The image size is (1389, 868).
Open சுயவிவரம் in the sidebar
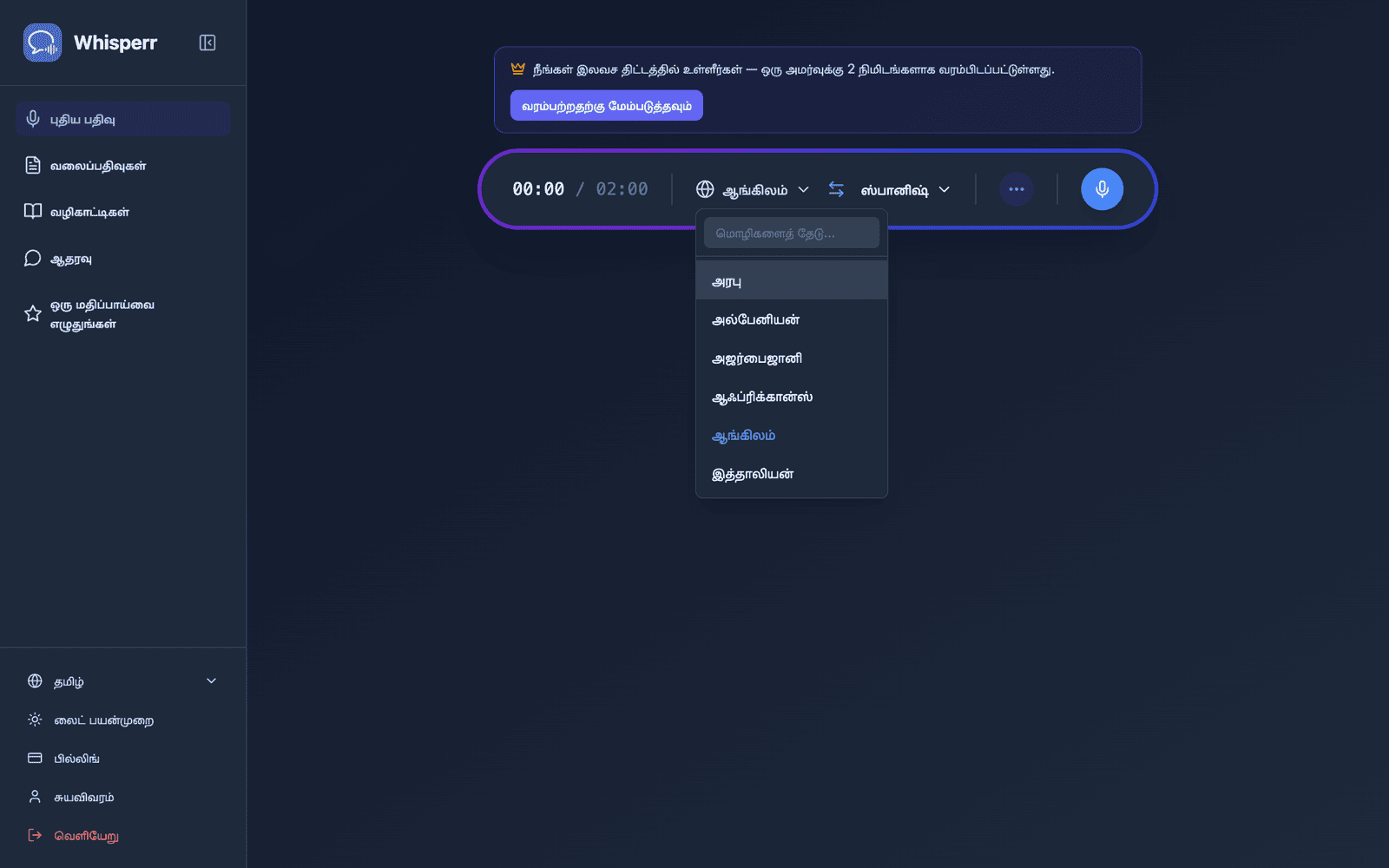tap(122, 797)
